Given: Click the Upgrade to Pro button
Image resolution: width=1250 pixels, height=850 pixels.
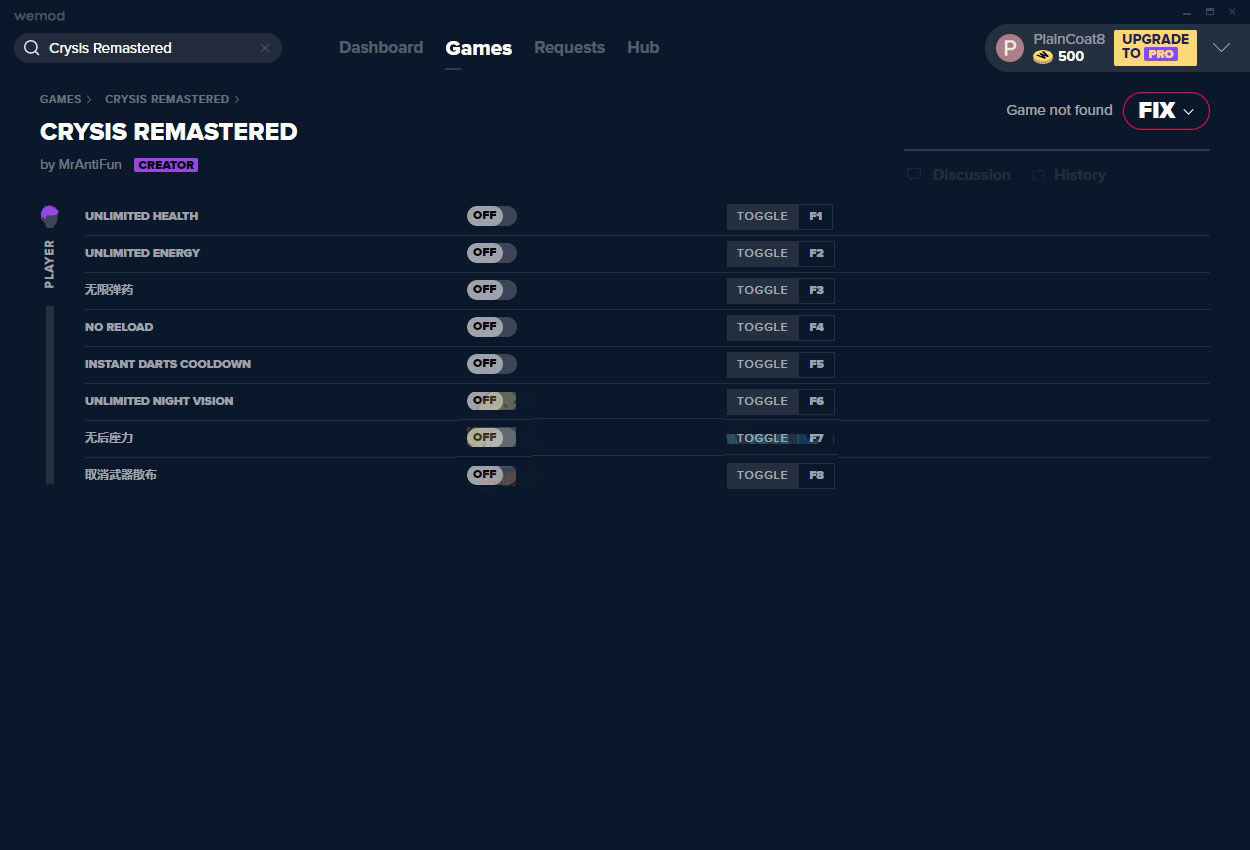Looking at the screenshot, I should pyautogui.click(x=1155, y=48).
